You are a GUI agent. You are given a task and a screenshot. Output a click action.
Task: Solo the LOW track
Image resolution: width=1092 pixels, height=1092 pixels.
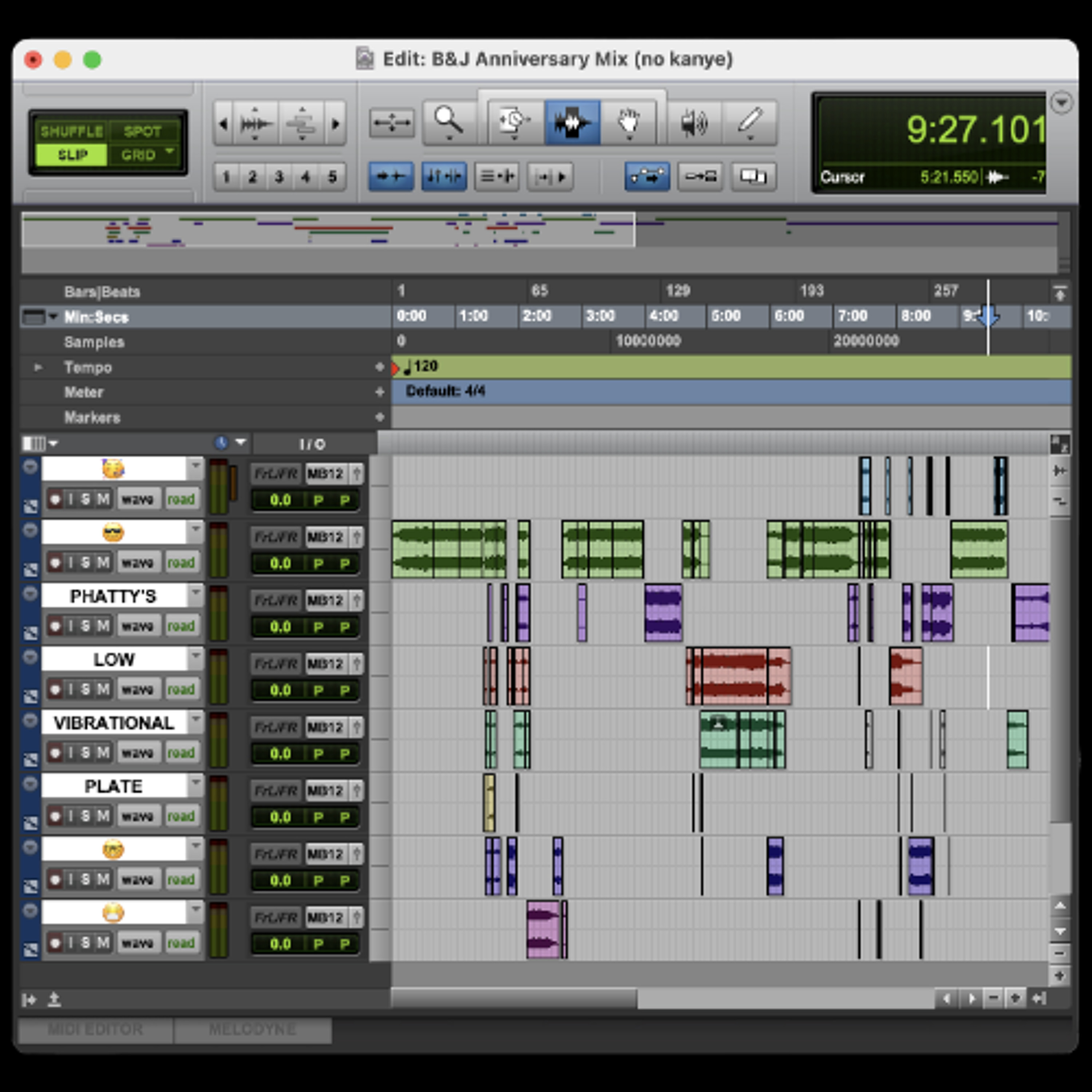pos(85,689)
